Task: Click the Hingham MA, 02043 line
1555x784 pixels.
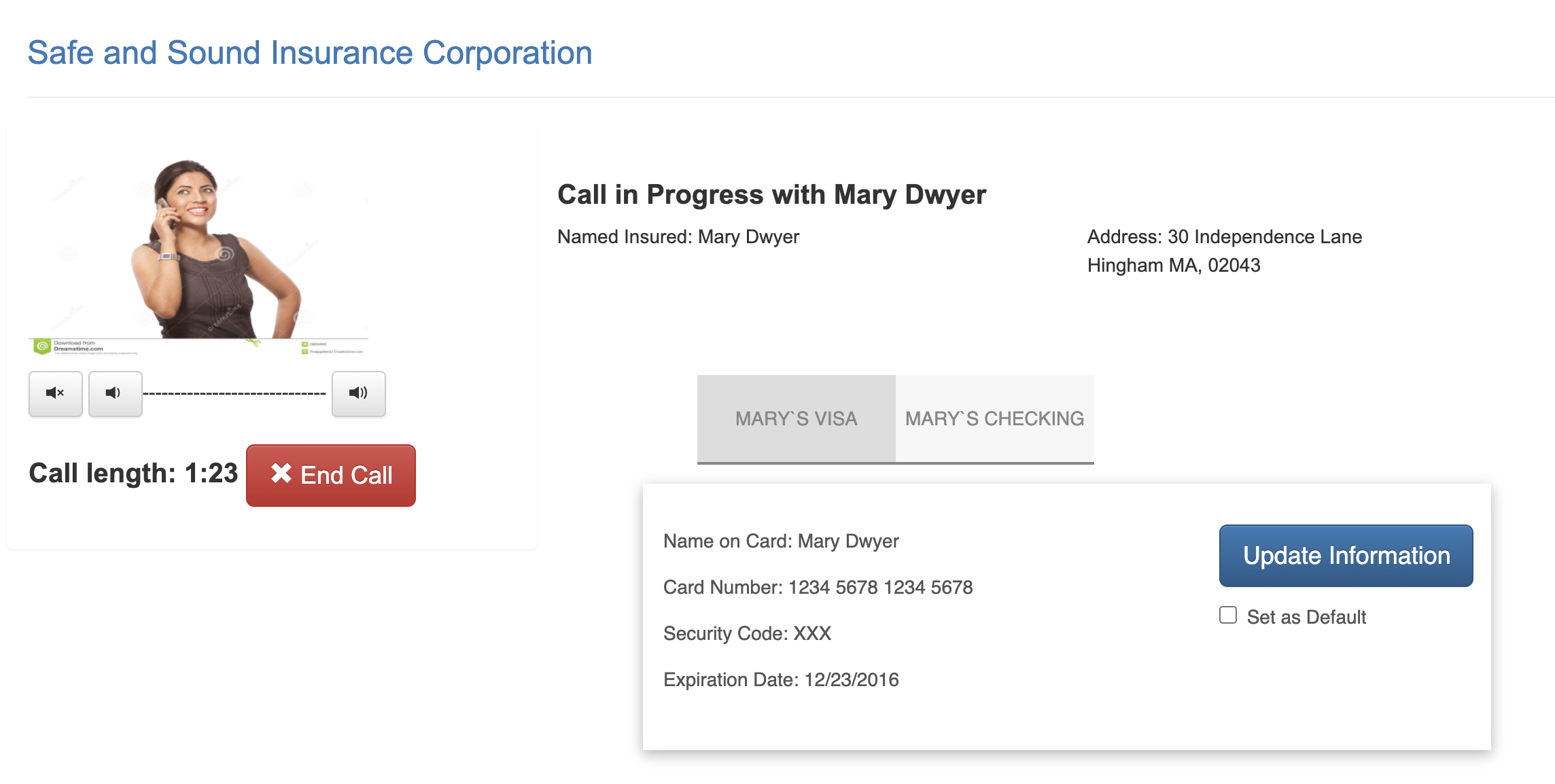Action: 1174,265
